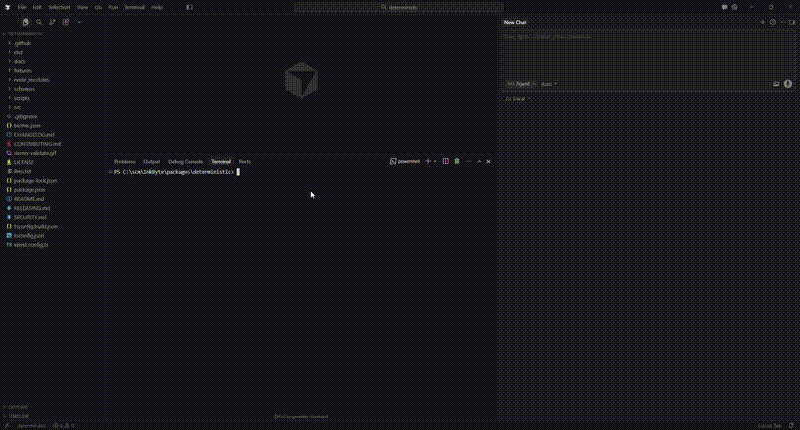Expand more views chevron in sidebar header
Image resolution: width=800 pixels, height=430 pixels.
click(x=79, y=22)
